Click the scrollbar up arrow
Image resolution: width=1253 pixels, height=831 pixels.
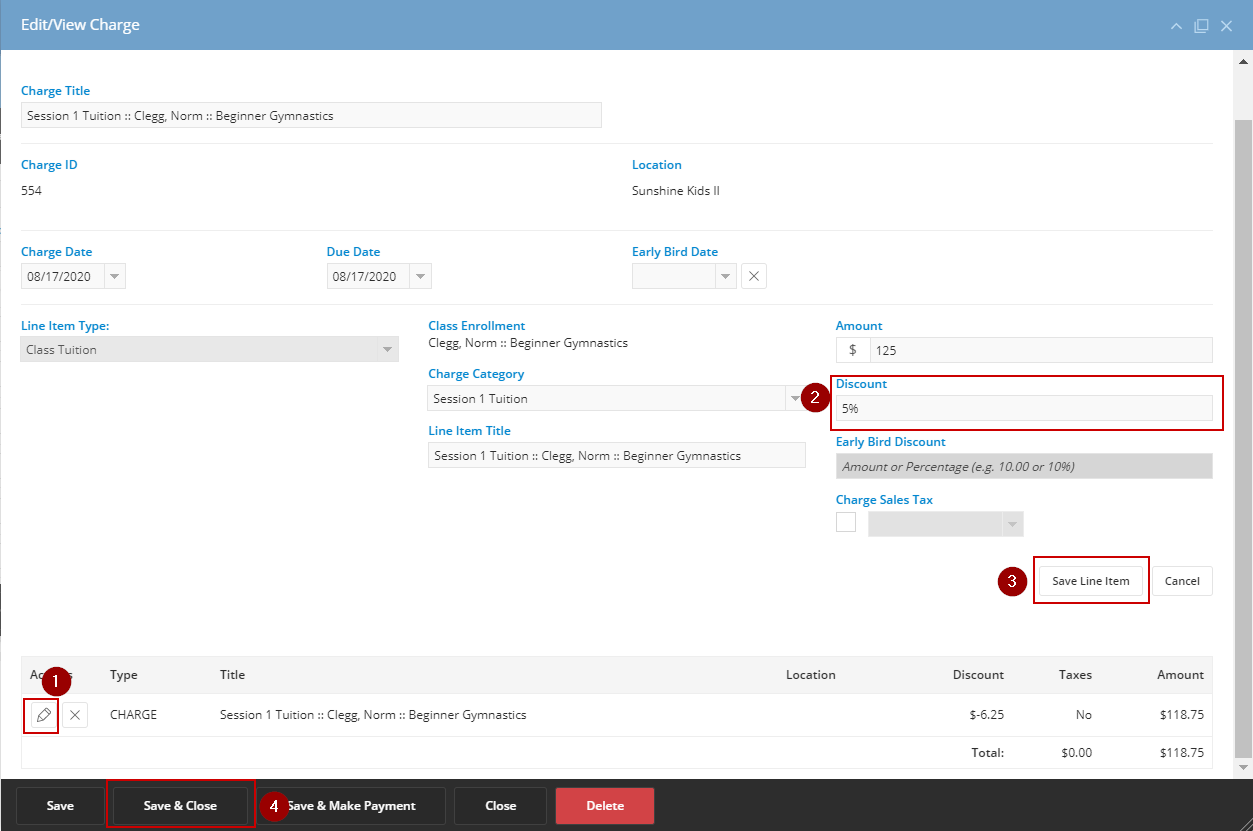1244,62
